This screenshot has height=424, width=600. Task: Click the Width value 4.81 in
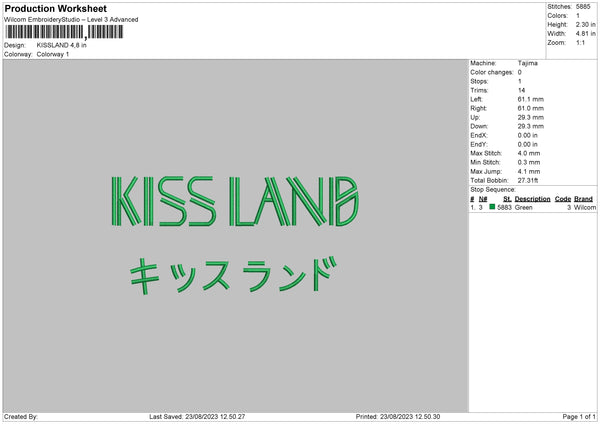point(585,34)
